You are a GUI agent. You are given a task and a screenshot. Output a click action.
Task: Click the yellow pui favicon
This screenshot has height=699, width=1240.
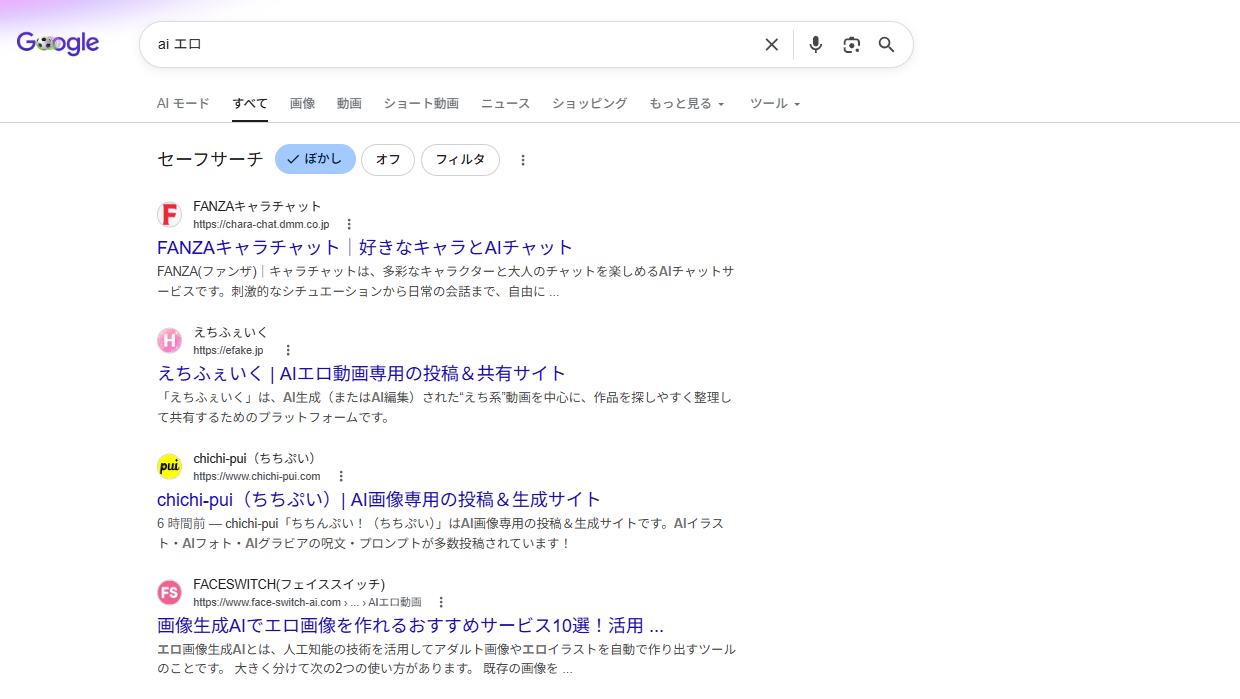point(169,467)
